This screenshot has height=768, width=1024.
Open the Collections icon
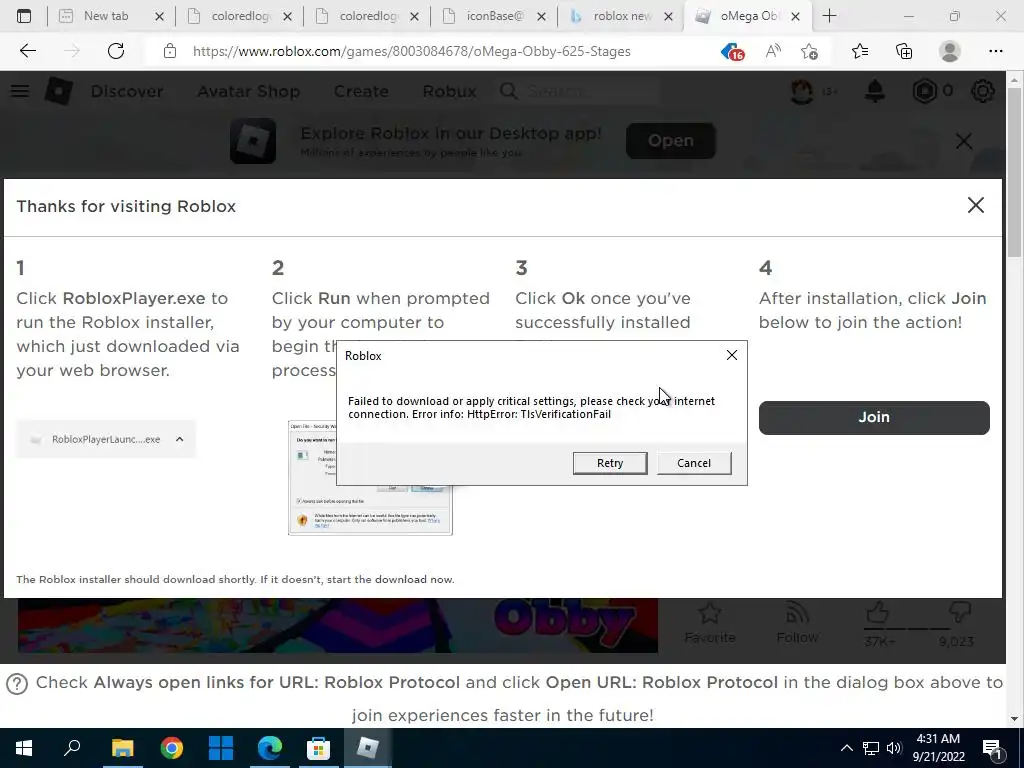(904, 51)
